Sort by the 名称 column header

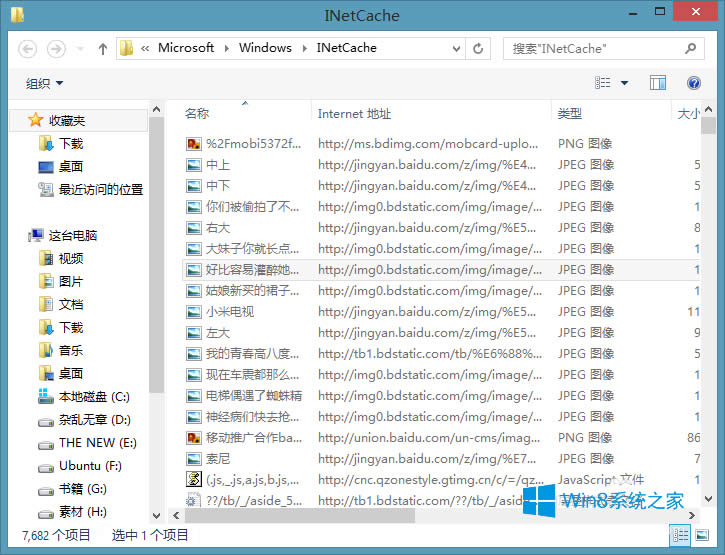point(197,114)
